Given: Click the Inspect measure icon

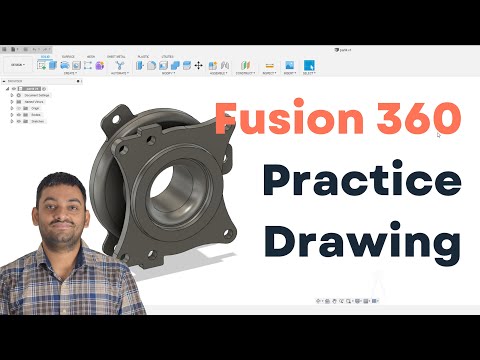Looking at the screenshot, I should coord(270,66).
